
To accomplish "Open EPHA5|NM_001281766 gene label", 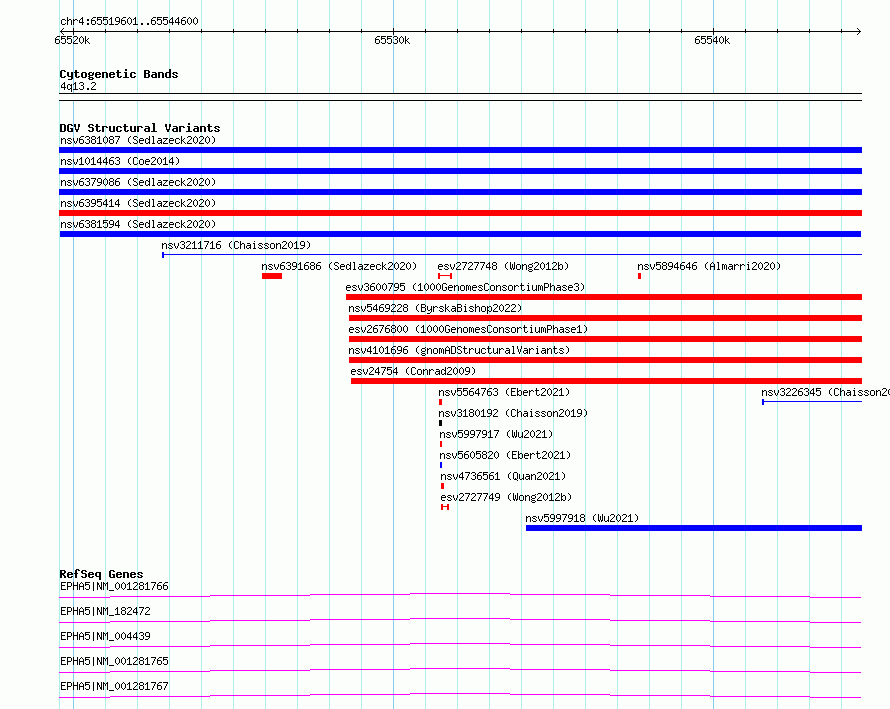I will pos(114,586).
